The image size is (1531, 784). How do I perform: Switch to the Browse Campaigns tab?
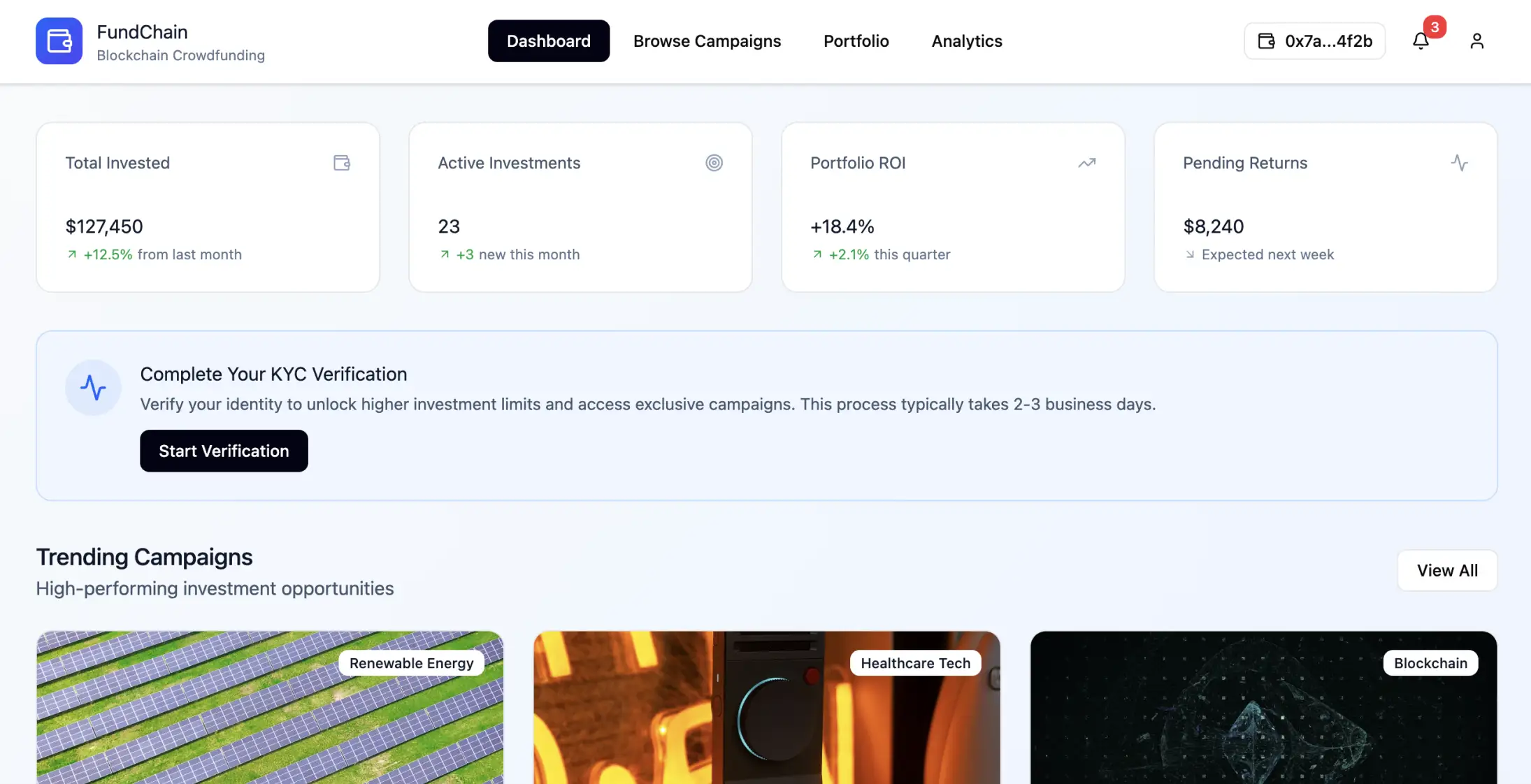point(707,41)
